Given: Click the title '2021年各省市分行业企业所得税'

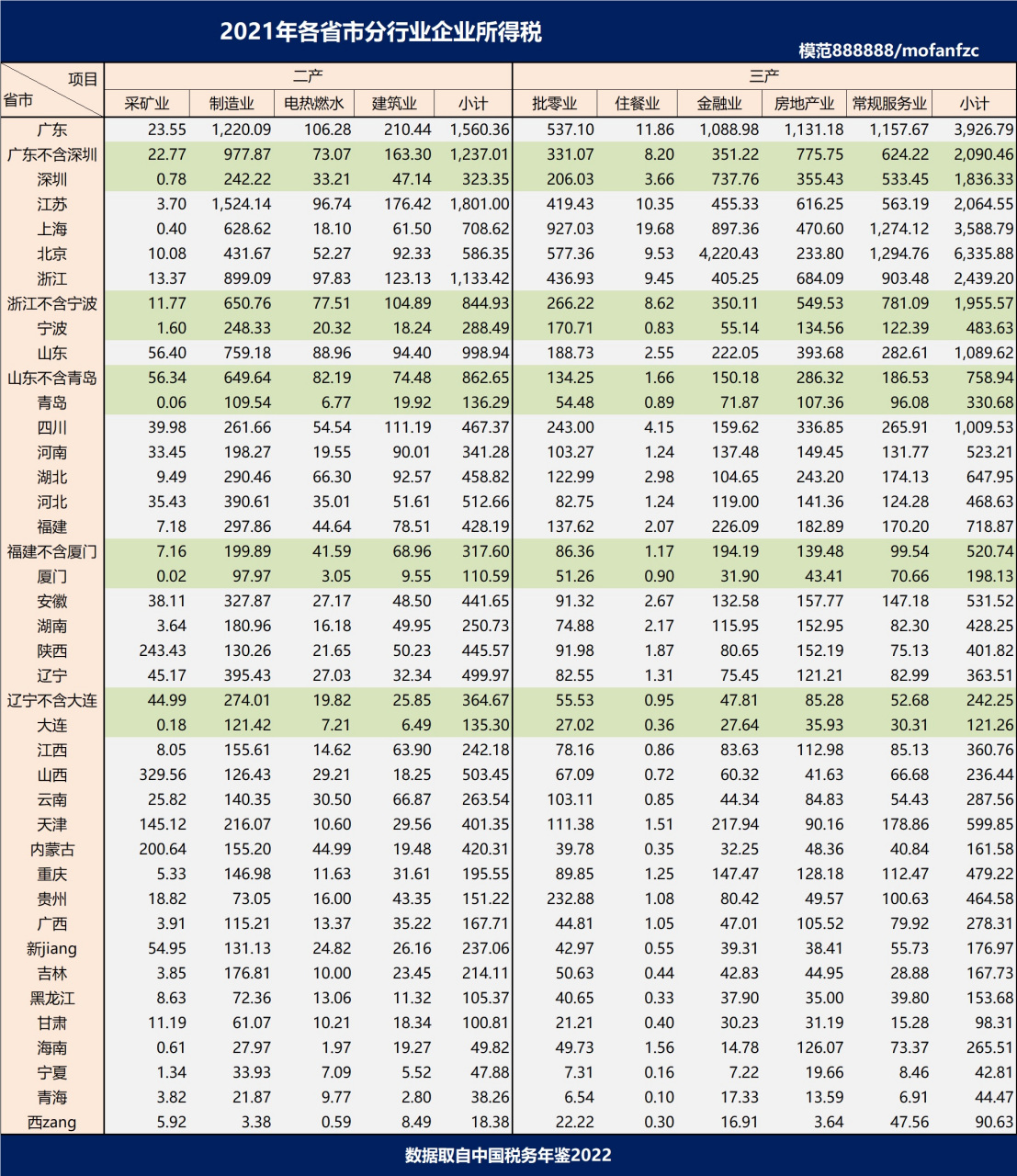Looking at the screenshot, I should pos(380,32).
